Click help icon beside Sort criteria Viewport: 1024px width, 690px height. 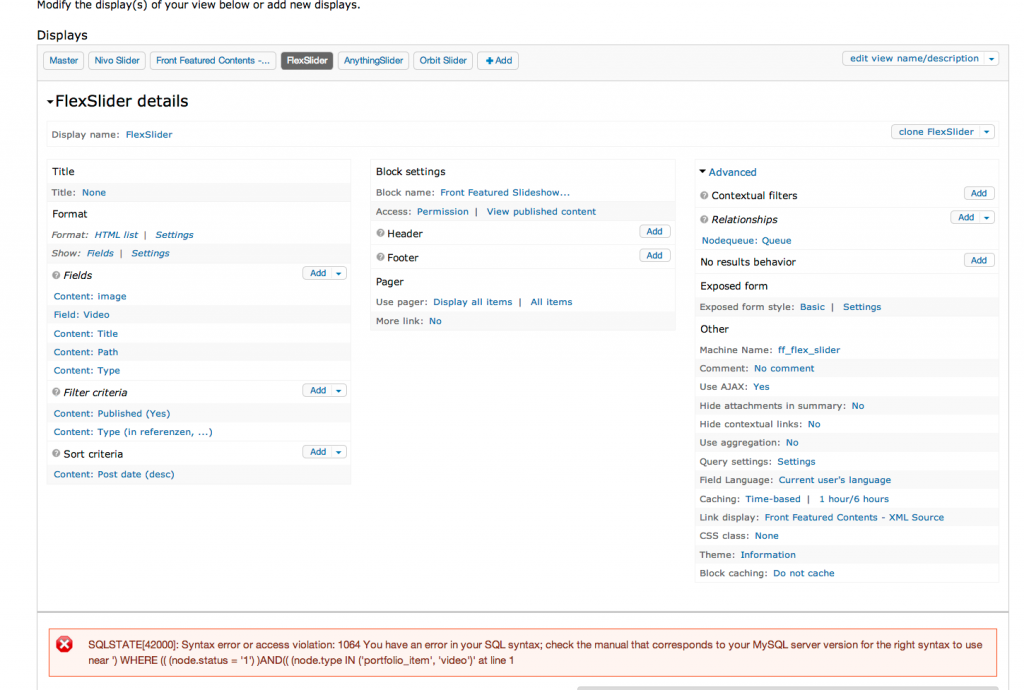pyautogui.click(x=56, y=454)
